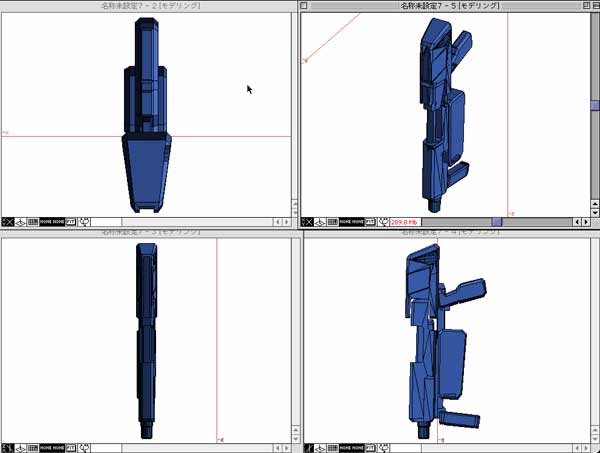Click the FIT button in window 7-4

pos(370,448)
